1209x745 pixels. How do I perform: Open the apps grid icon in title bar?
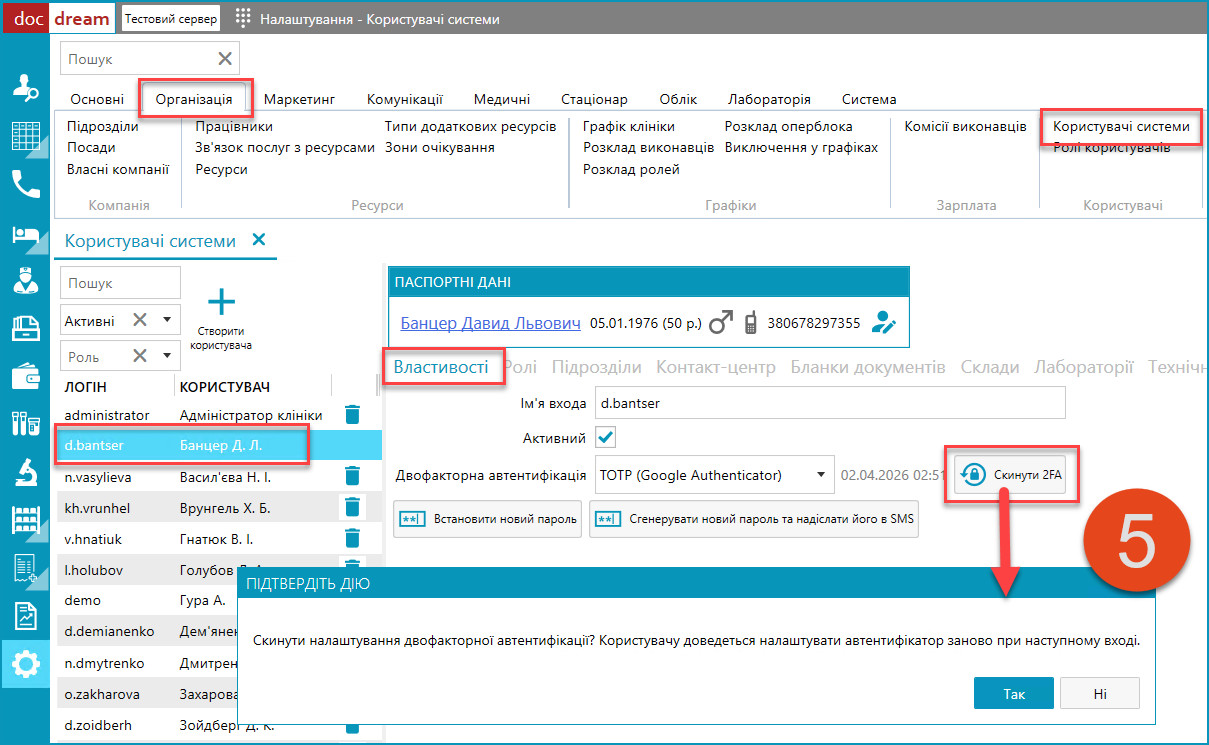[243, 19]
